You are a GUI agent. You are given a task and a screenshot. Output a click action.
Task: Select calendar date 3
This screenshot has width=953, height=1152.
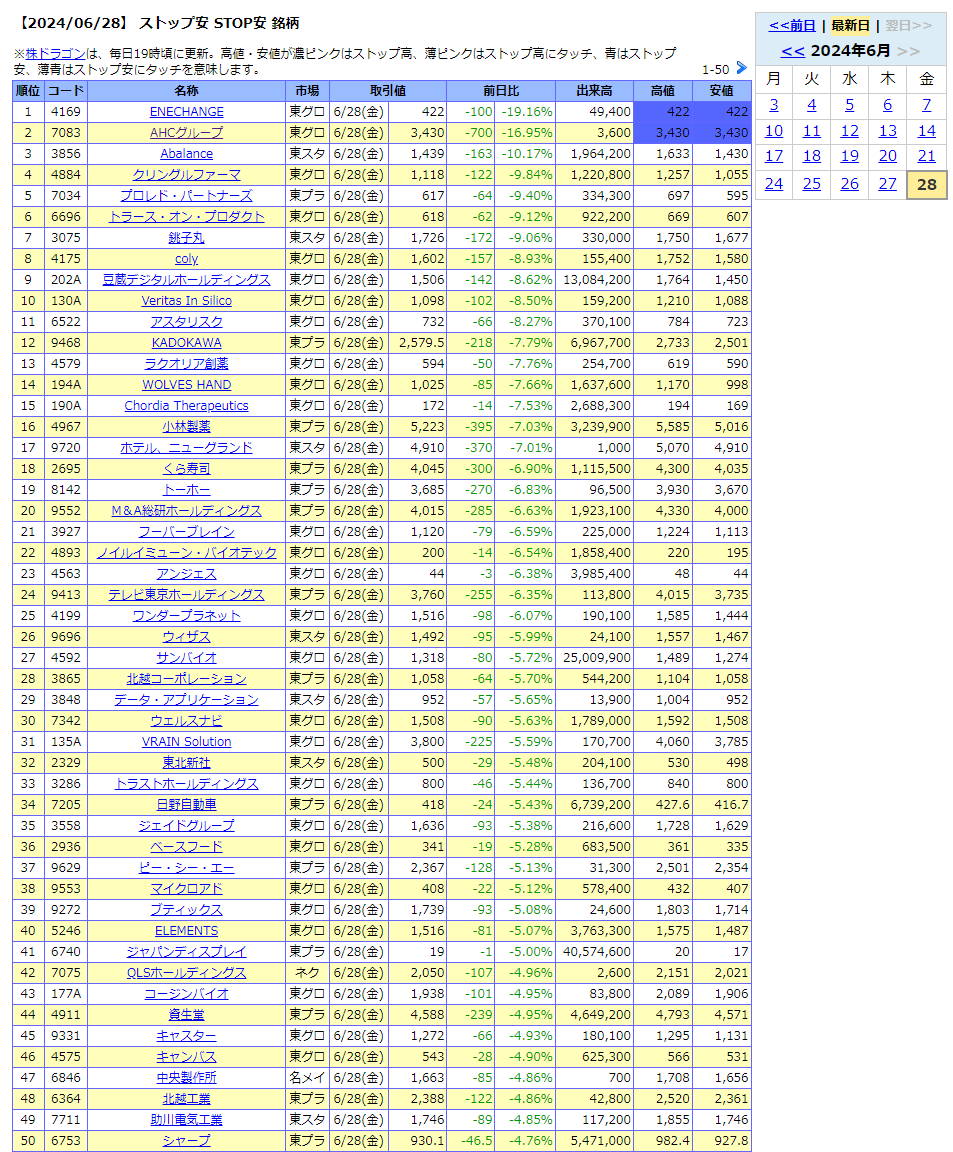pyautogui.click(x=774, y=105)
